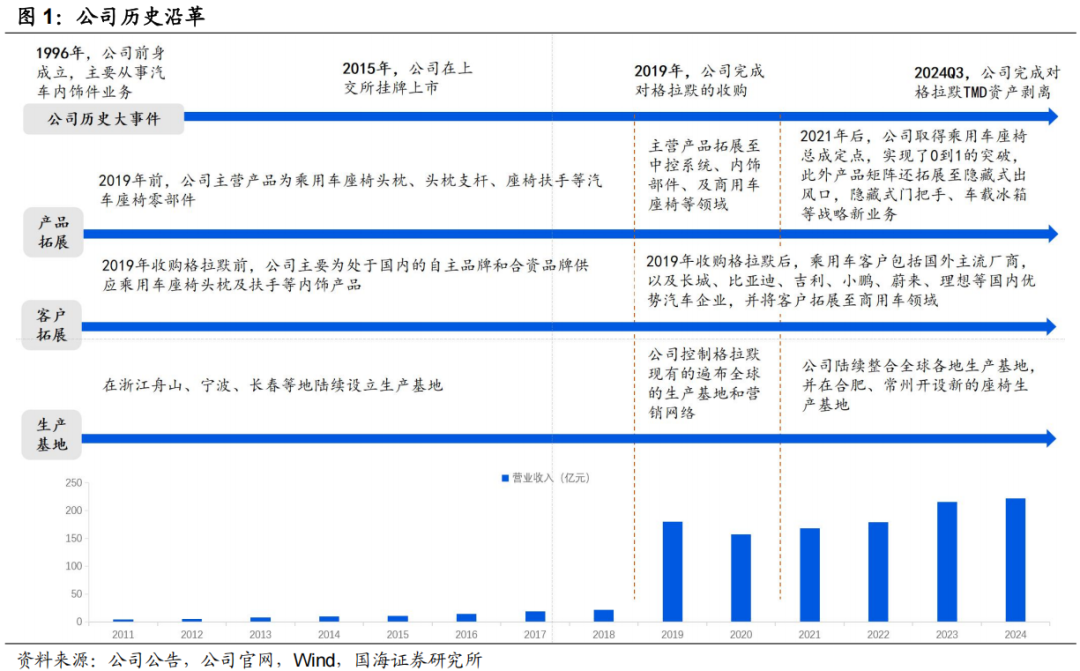Viewport: 1080px width, 671px height.
Task: Click the 2019年前 主营产品 description text
Action: 351,190
